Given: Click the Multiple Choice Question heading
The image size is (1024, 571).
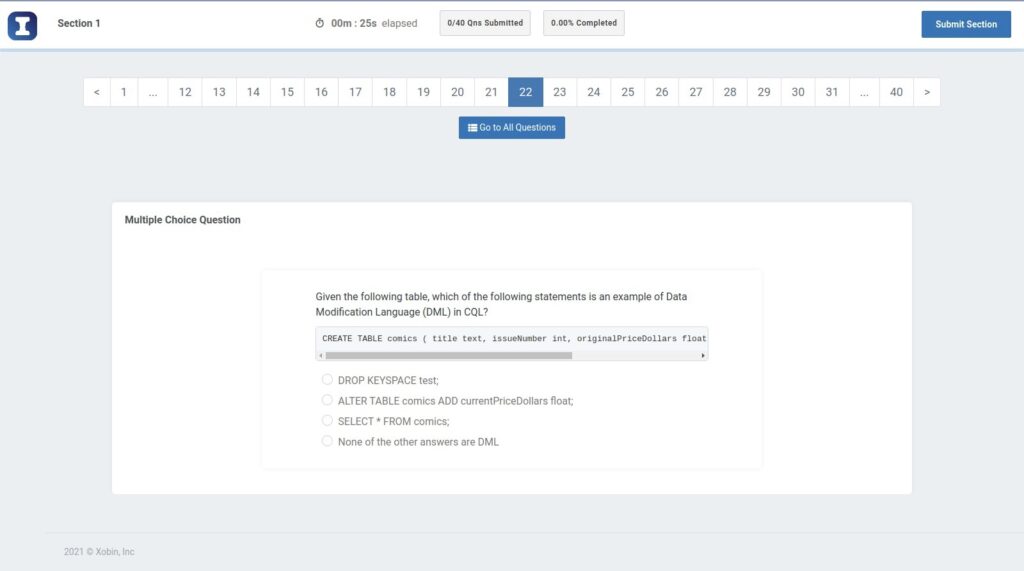Looking at the screenshot, I should (x=182, y=220).
